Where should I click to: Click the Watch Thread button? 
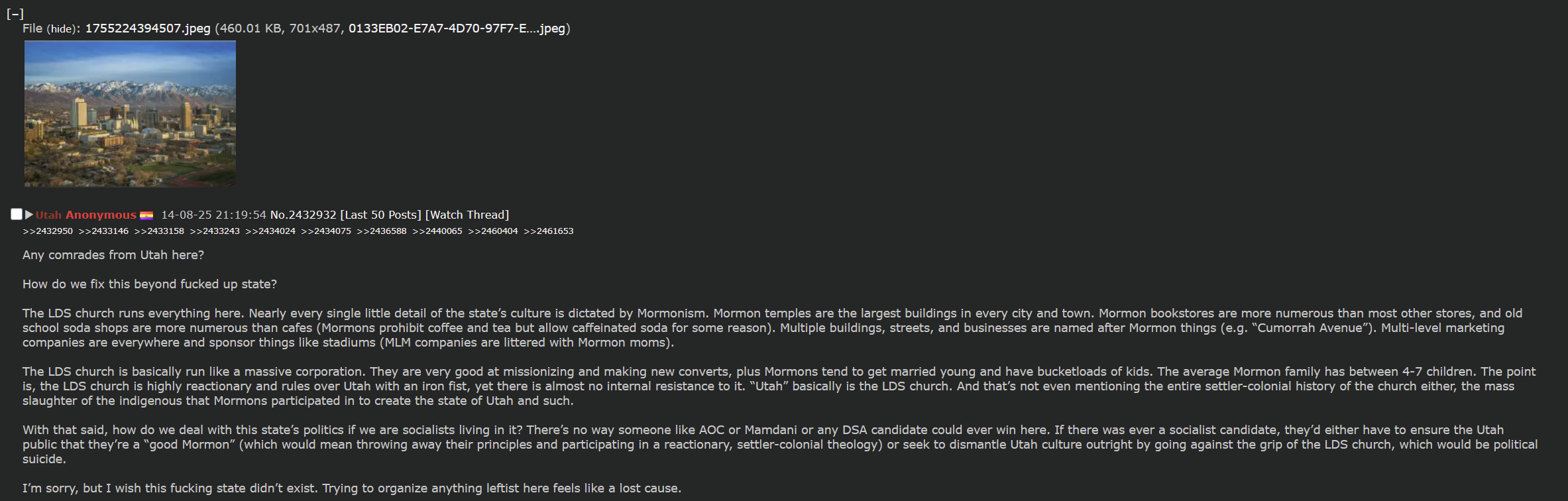(x=467, y=215)
